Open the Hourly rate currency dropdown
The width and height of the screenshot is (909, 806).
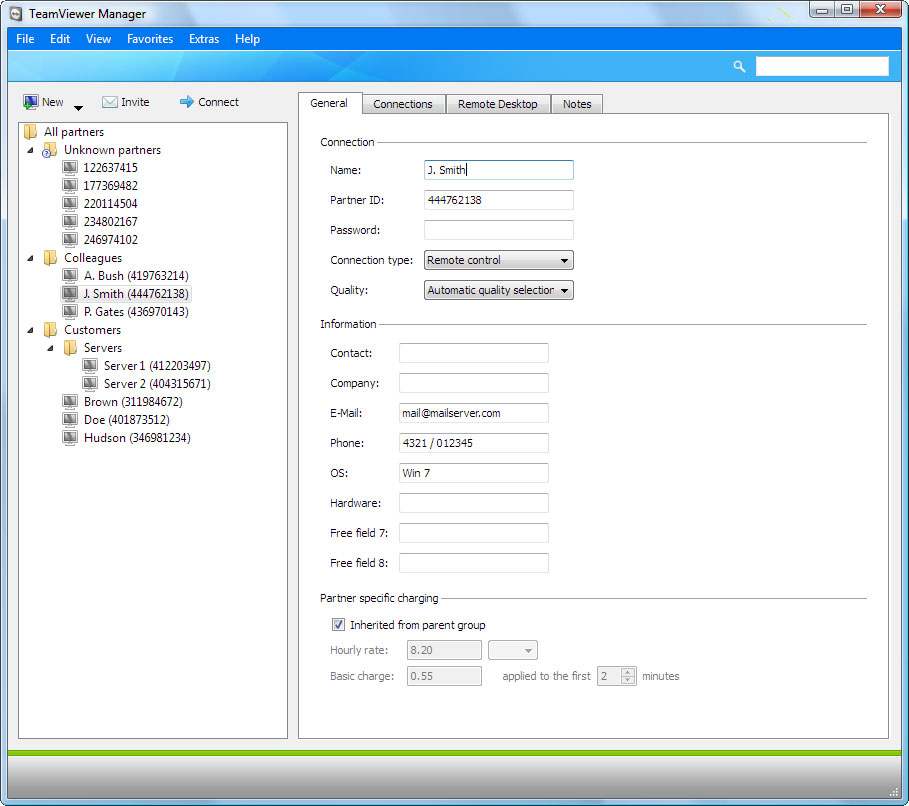tap(513, 651)
